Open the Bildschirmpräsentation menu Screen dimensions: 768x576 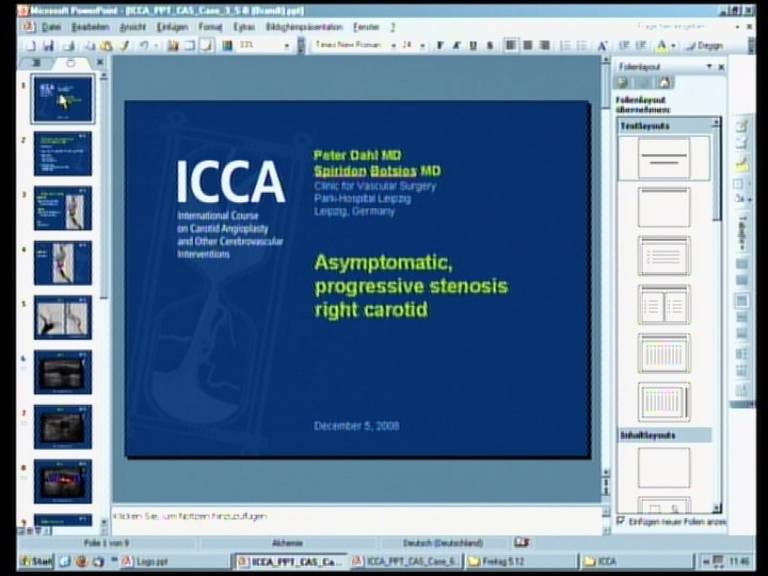(x=304, y=27)
